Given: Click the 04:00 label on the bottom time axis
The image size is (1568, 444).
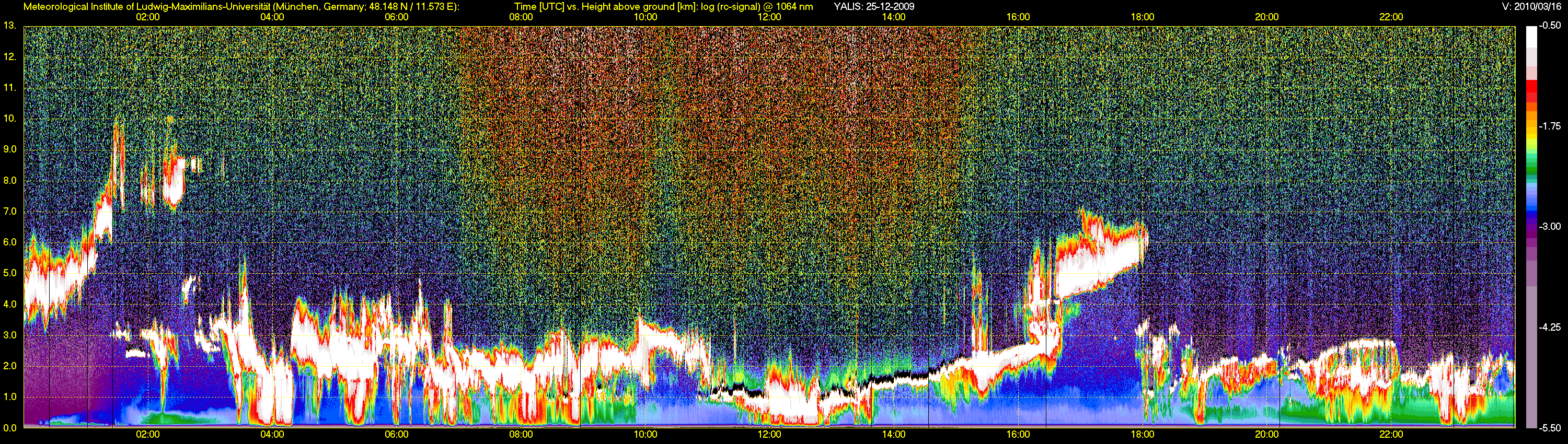Looking at the screenshot, I should click(x=272, y=434).
